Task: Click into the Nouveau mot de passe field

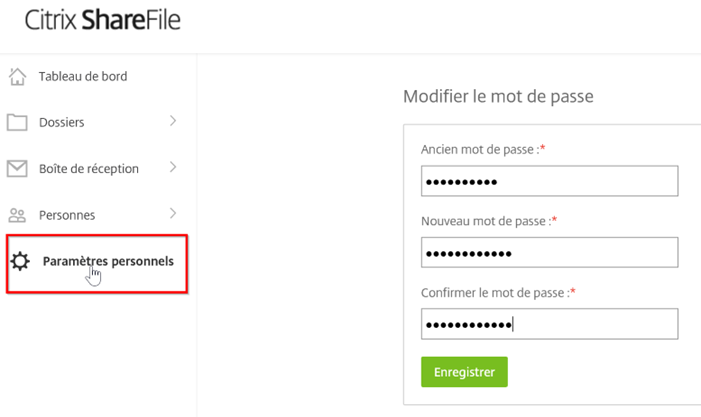Action: (x=549, y=252)
